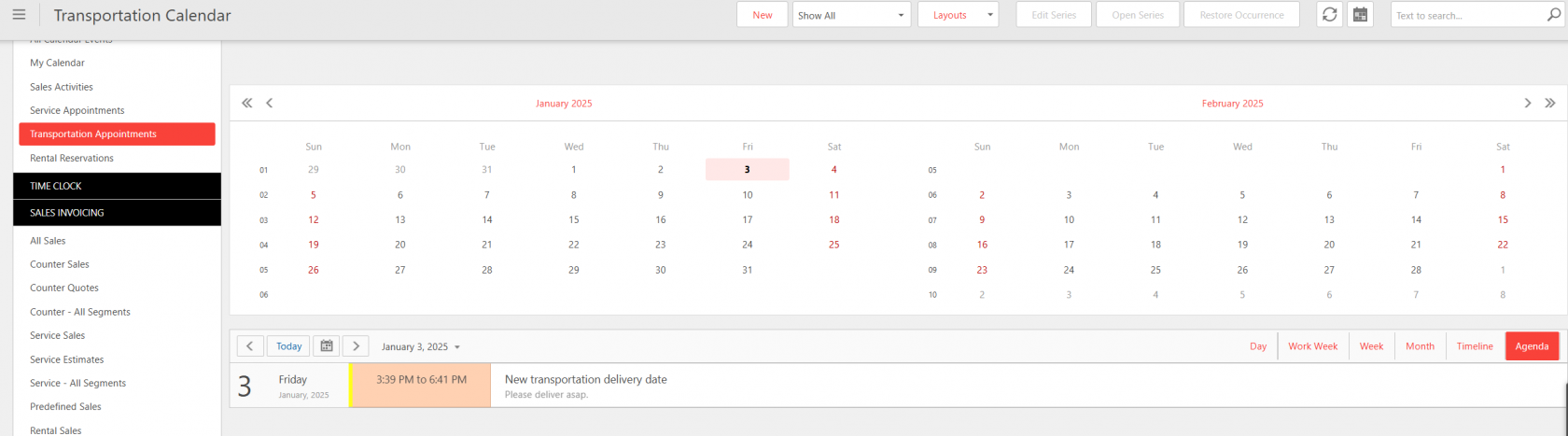Select the Agenda view tab
1568x436 pixels.
coord(1532,345)
